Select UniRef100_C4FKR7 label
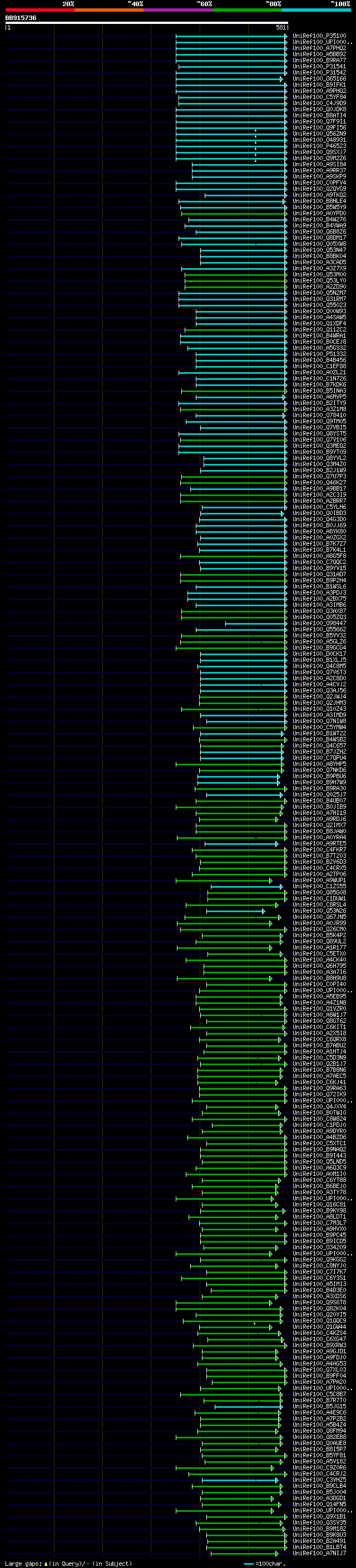356x1568 pixels. [x=319, y=850]
